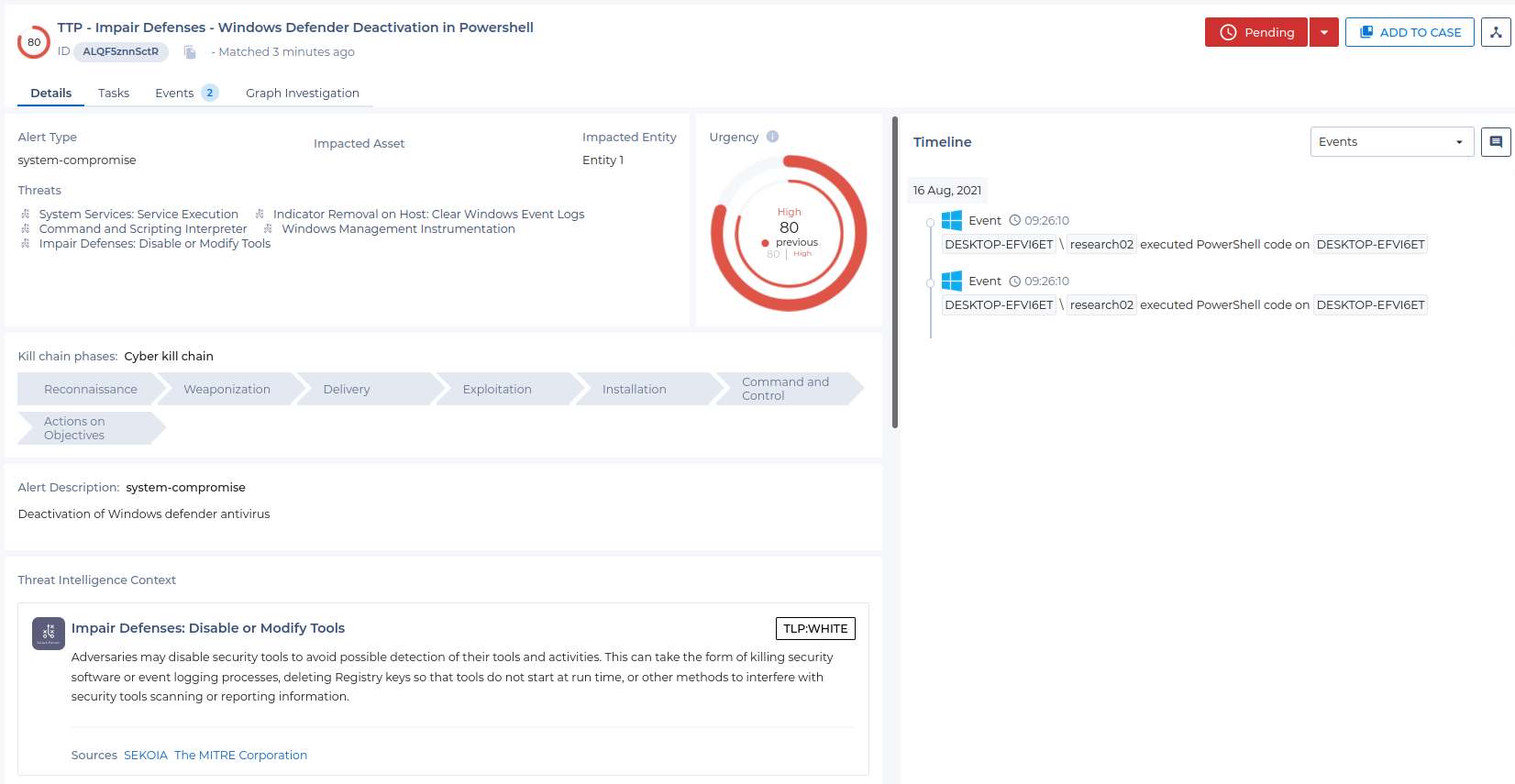The image size is (1515, 784).
Task: Click Indicator Removal on Host: Clear Windows Event Logs
Action: point(428,214)
